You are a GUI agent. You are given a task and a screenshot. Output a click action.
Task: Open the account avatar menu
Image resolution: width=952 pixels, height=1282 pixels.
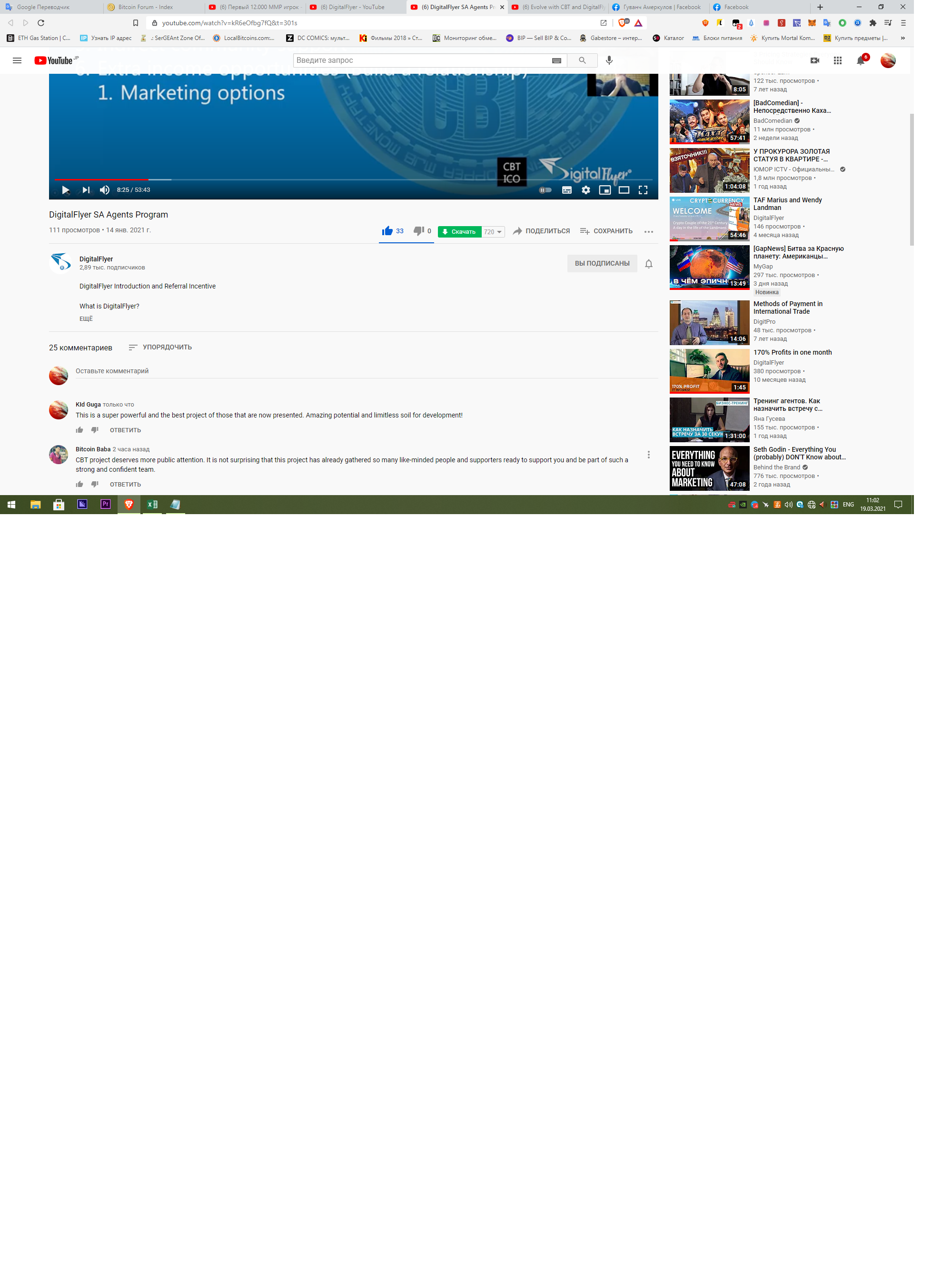[888, 60]
